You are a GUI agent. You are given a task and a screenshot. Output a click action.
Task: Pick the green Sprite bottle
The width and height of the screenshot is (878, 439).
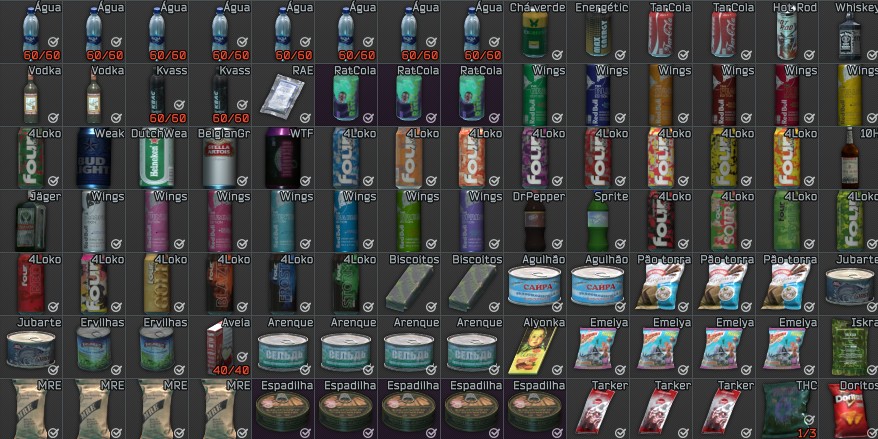[598, 221]
